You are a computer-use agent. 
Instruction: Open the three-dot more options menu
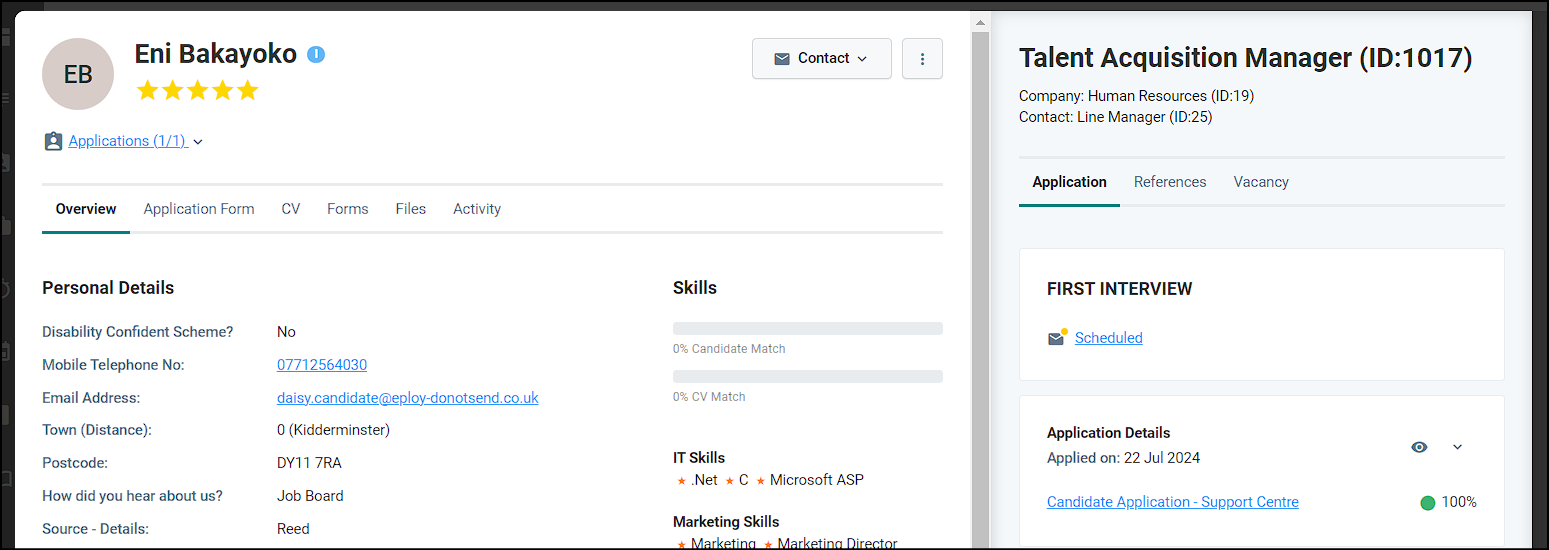922,59
